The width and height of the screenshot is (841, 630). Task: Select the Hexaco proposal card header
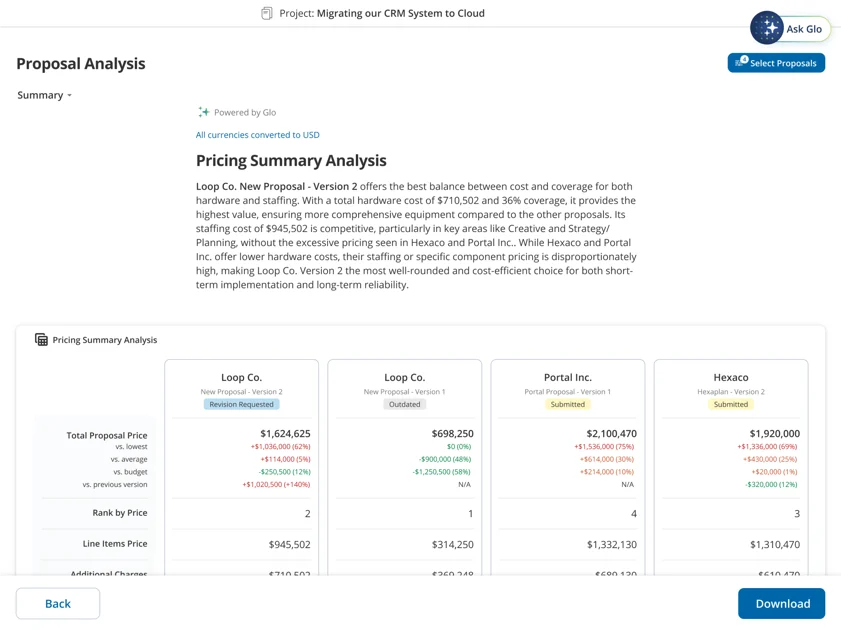pos(731,377)
